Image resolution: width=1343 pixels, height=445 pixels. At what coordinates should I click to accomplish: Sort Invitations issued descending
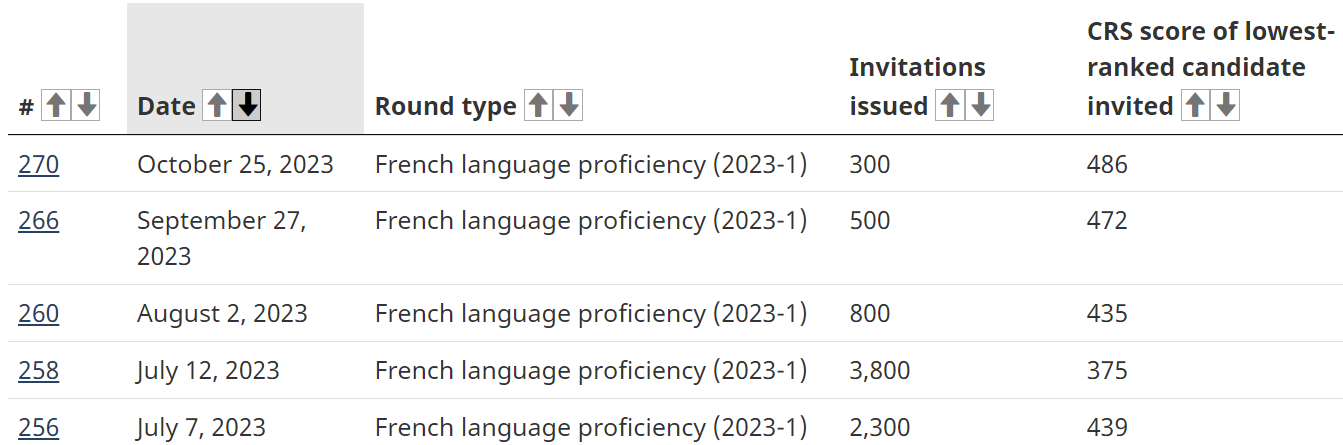pyautogui.click(x=980, y=105)
